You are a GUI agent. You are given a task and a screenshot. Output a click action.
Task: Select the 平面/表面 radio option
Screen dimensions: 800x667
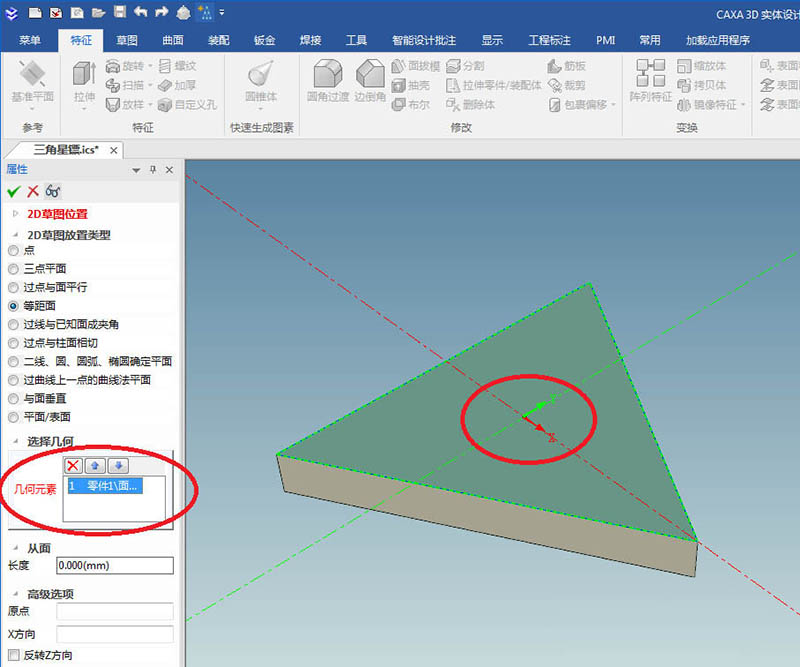[x=13, y=417]
